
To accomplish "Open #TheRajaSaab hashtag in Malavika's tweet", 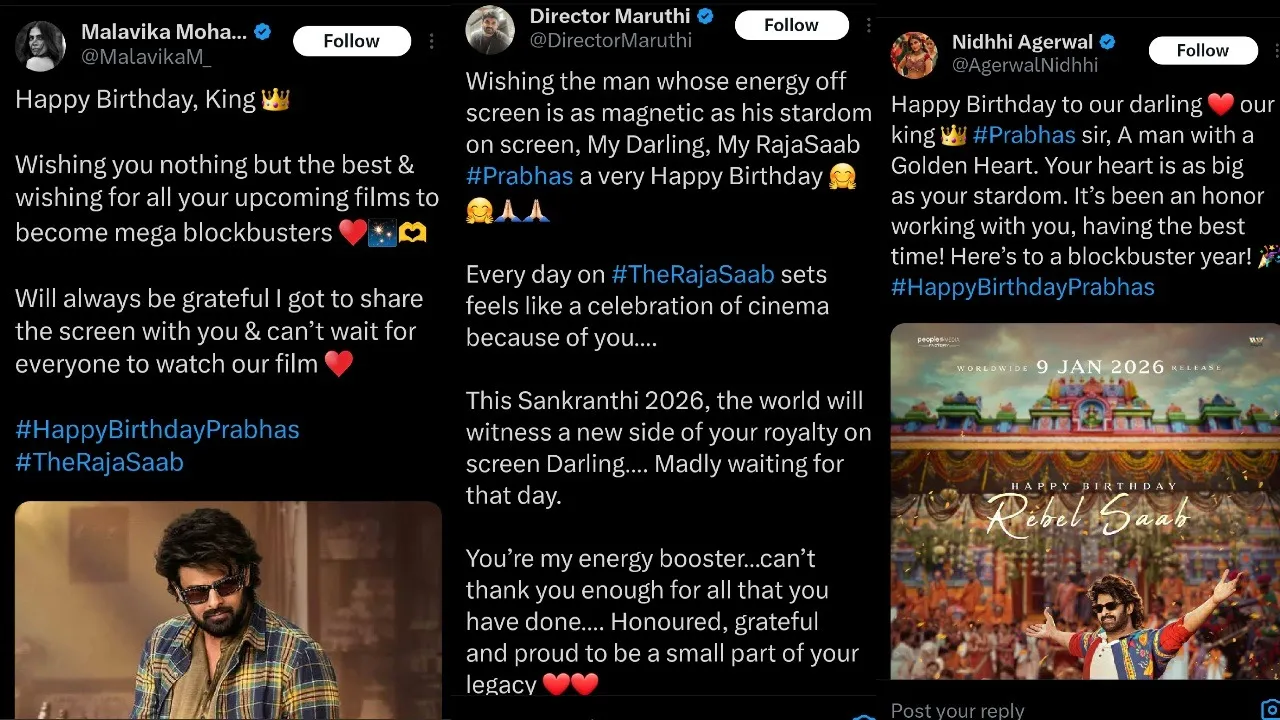I will (100, 462).
